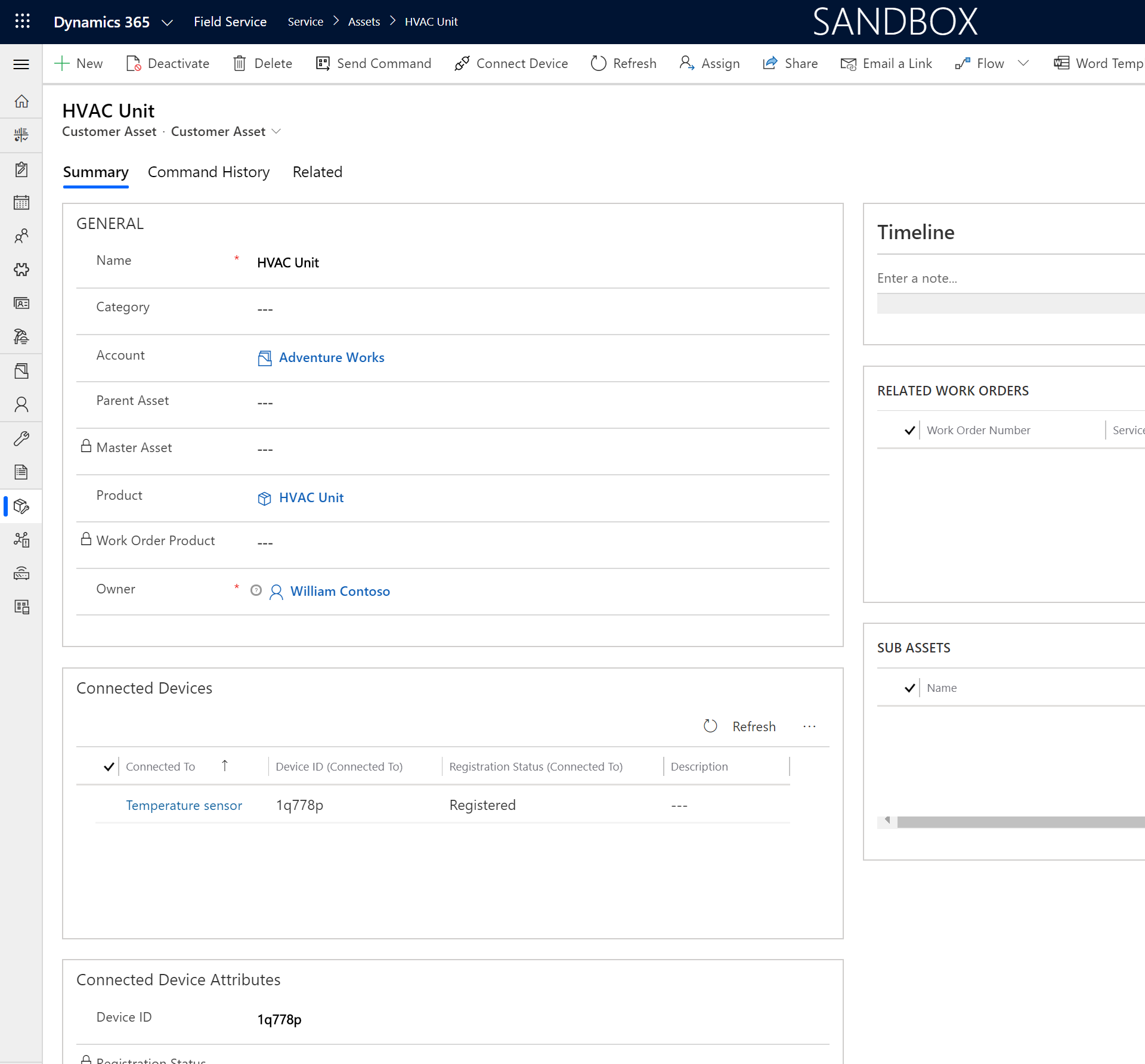Expand the Dynamics 365 app switcher chevron
The image size is (1145, 1064).
tap(167, 23)
